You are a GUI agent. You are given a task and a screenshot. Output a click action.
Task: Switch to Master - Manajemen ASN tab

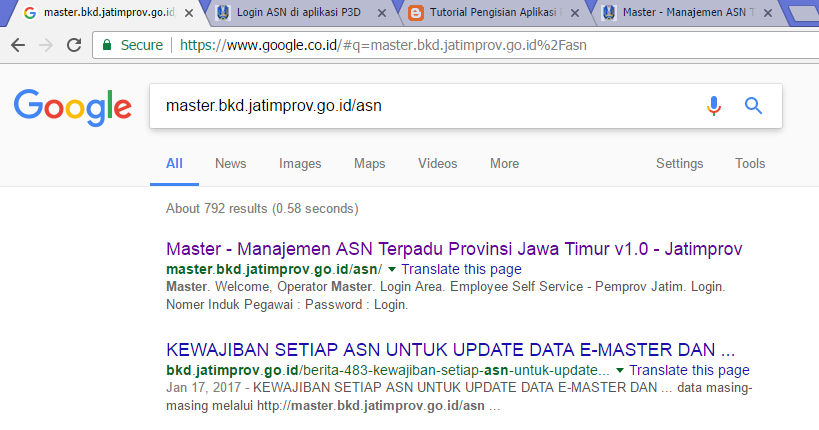pos(688,13)
